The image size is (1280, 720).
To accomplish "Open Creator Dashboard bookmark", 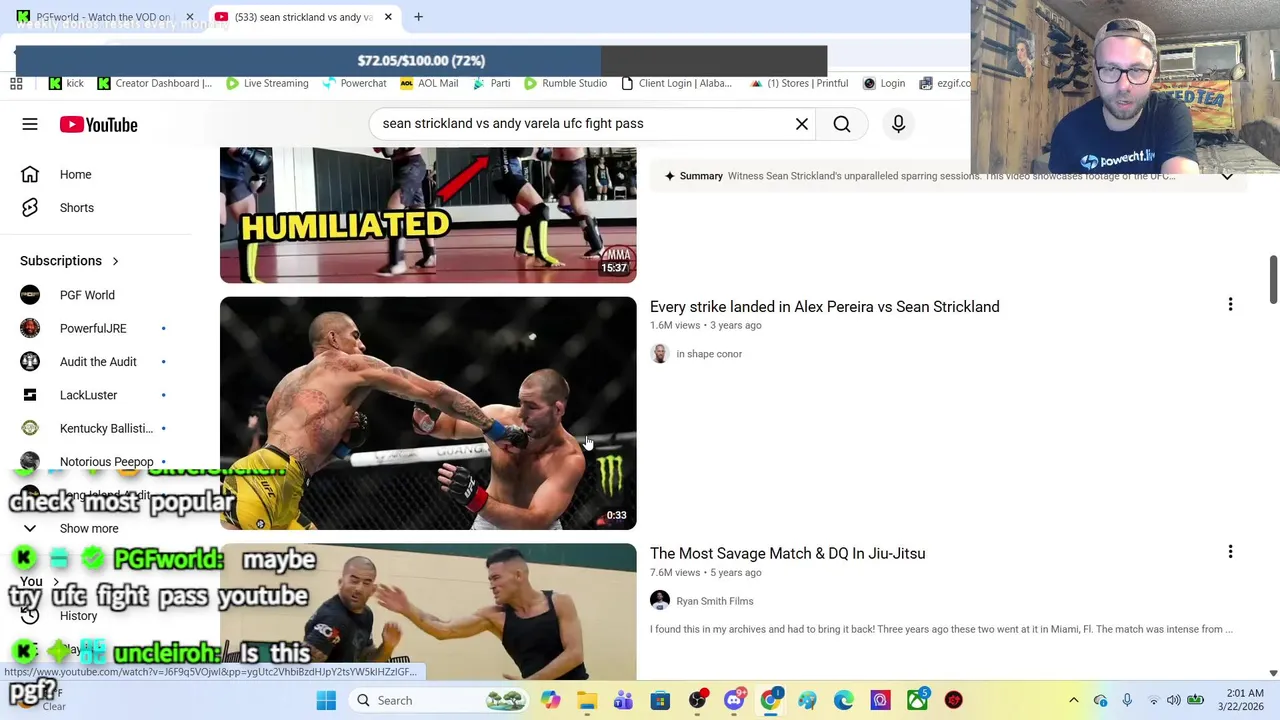I will (x=154, y=83).
